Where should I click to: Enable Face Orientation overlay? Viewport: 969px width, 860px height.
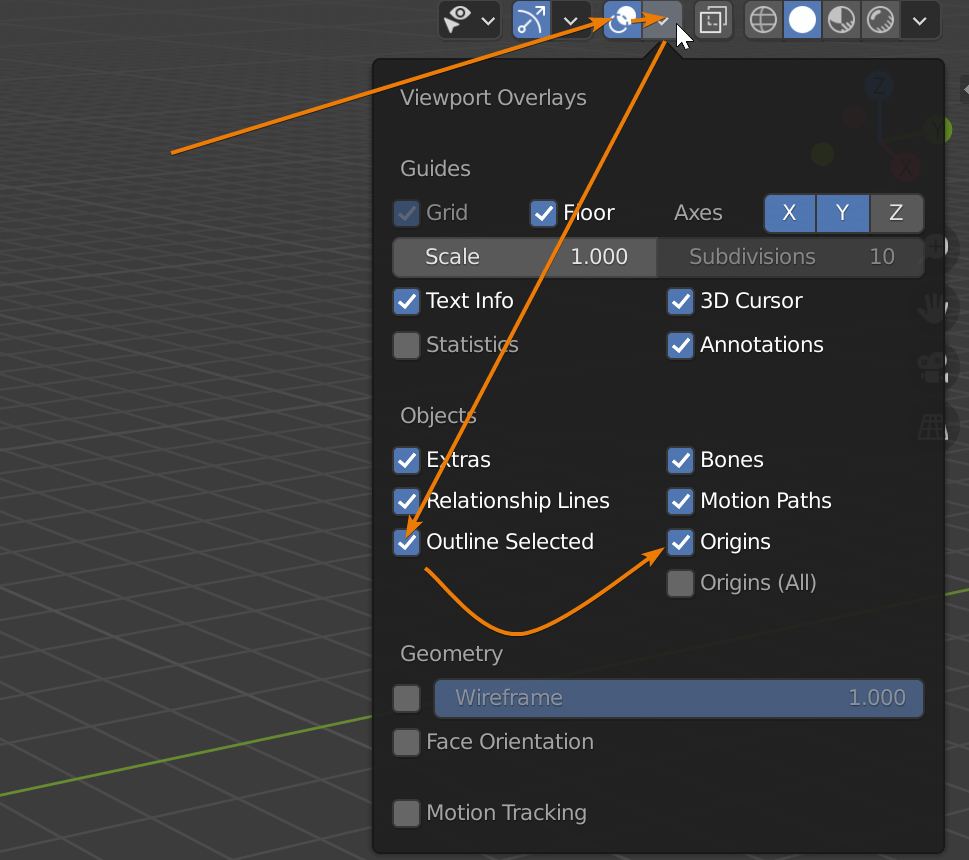tap(406, 742)
